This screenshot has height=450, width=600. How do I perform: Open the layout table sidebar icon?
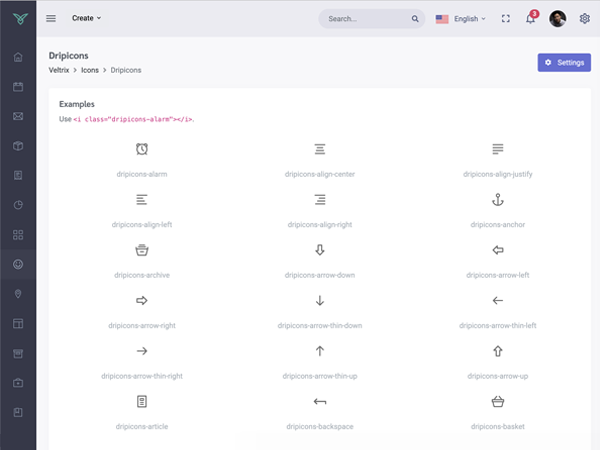point(18,324)
